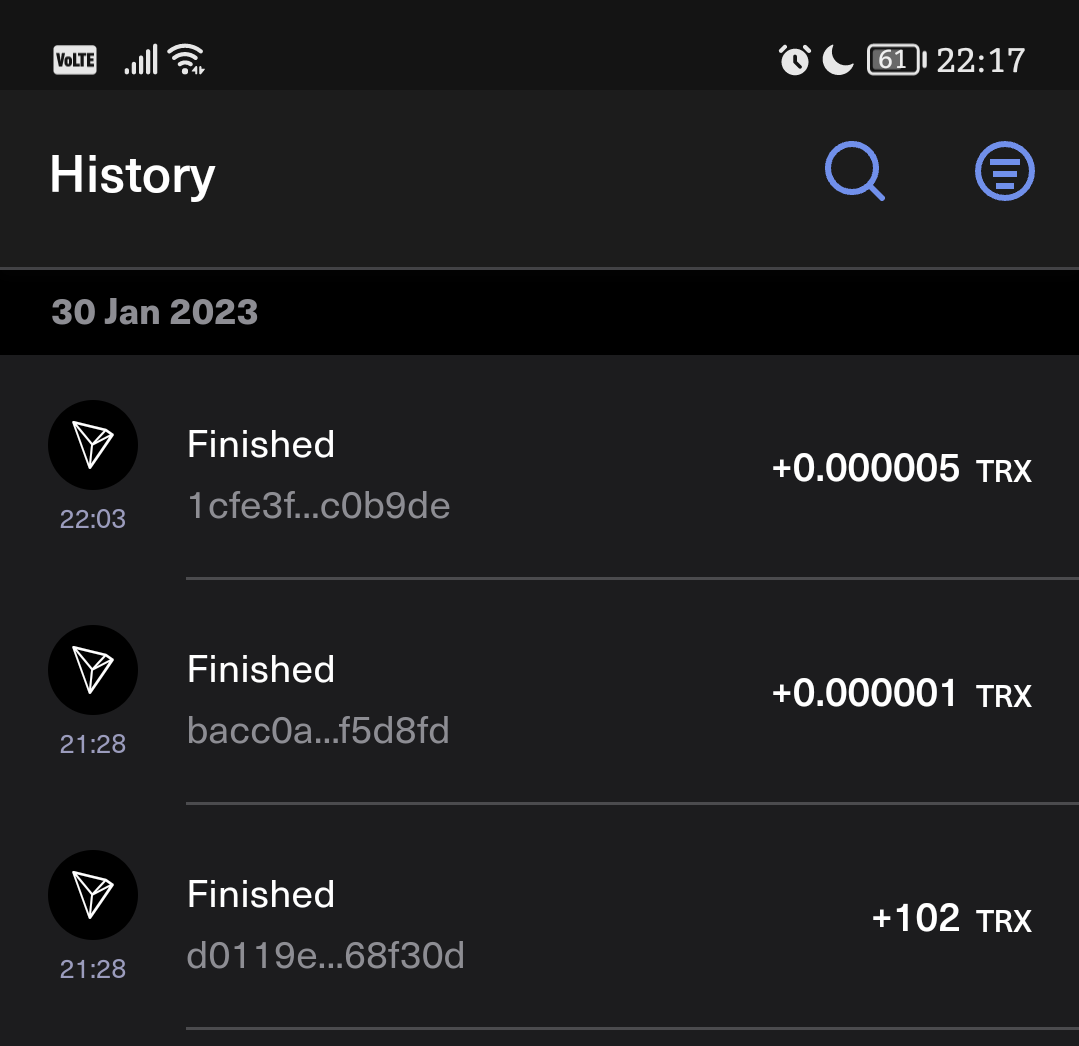Select the +102 TRX amount
This screenshot has height=1046, width=1079.
pos(952,919)
